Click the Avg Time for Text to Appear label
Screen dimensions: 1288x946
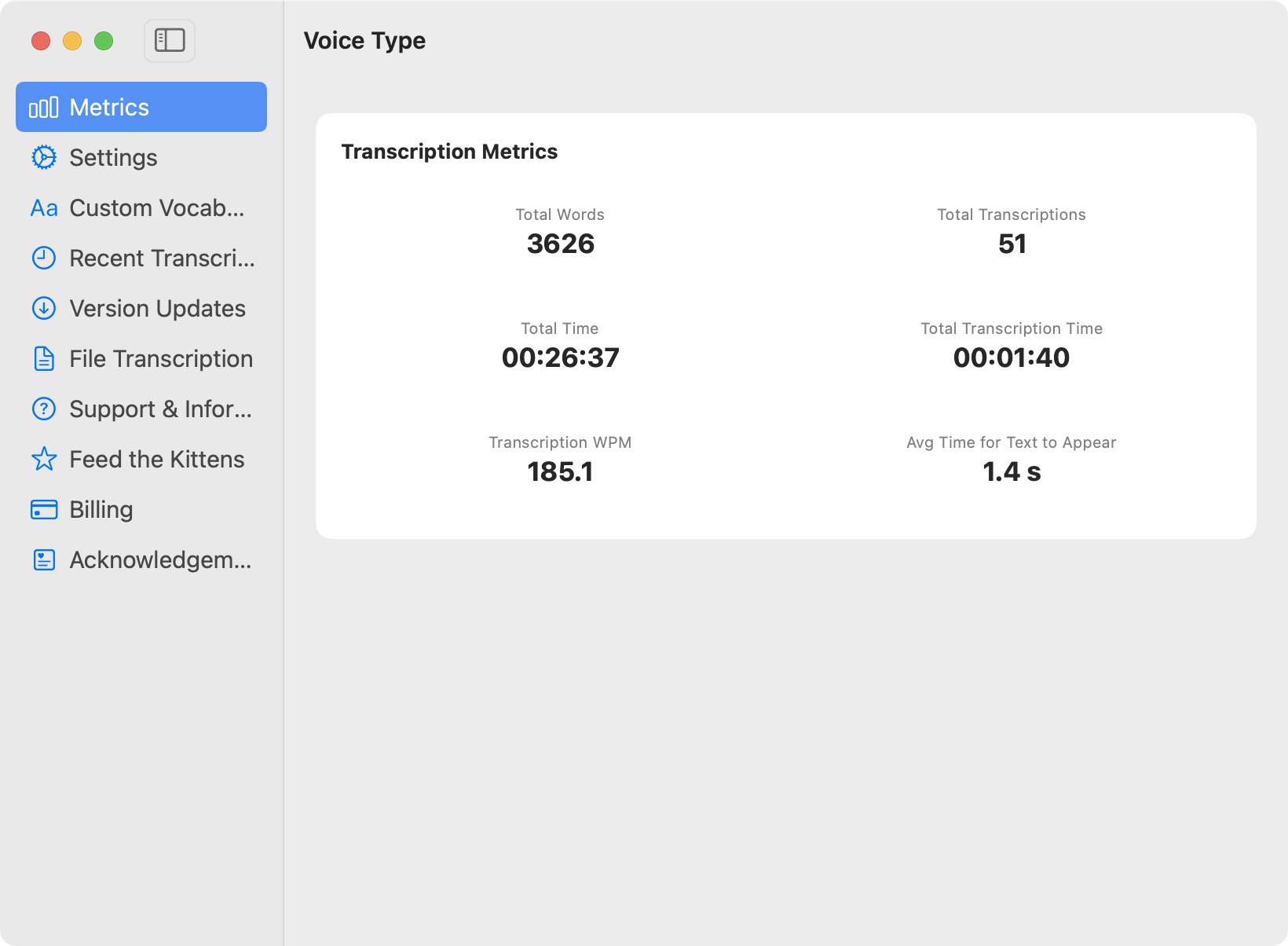1012,442
